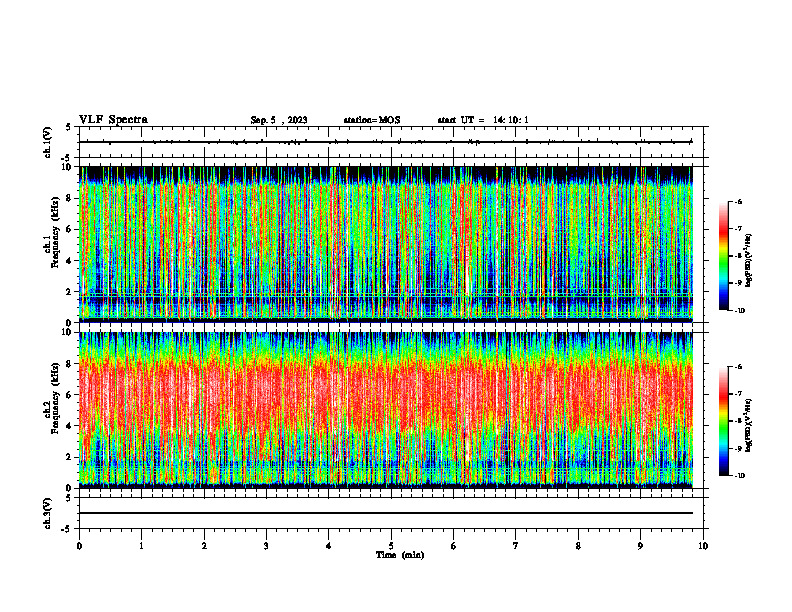Click the ch.1 color scale log(PSD) unit label
Screen dimensions: 792x612
(x=749, y=261)
